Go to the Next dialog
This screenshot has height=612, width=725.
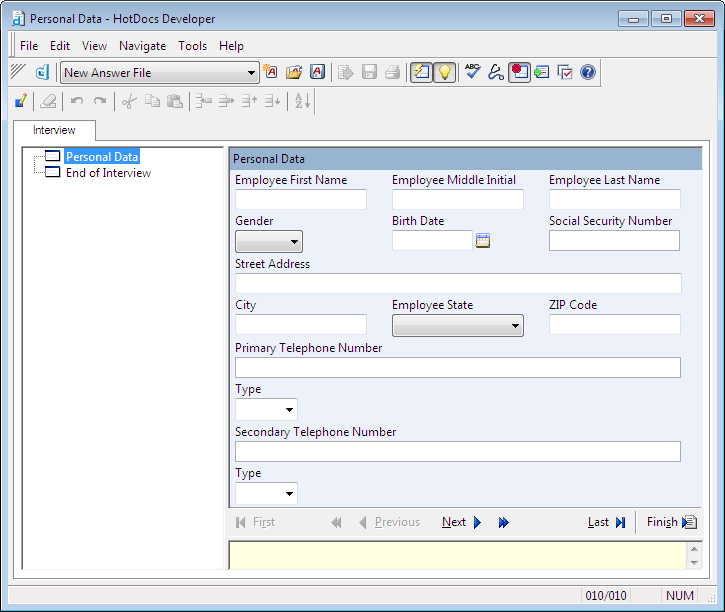pos(461,522)
